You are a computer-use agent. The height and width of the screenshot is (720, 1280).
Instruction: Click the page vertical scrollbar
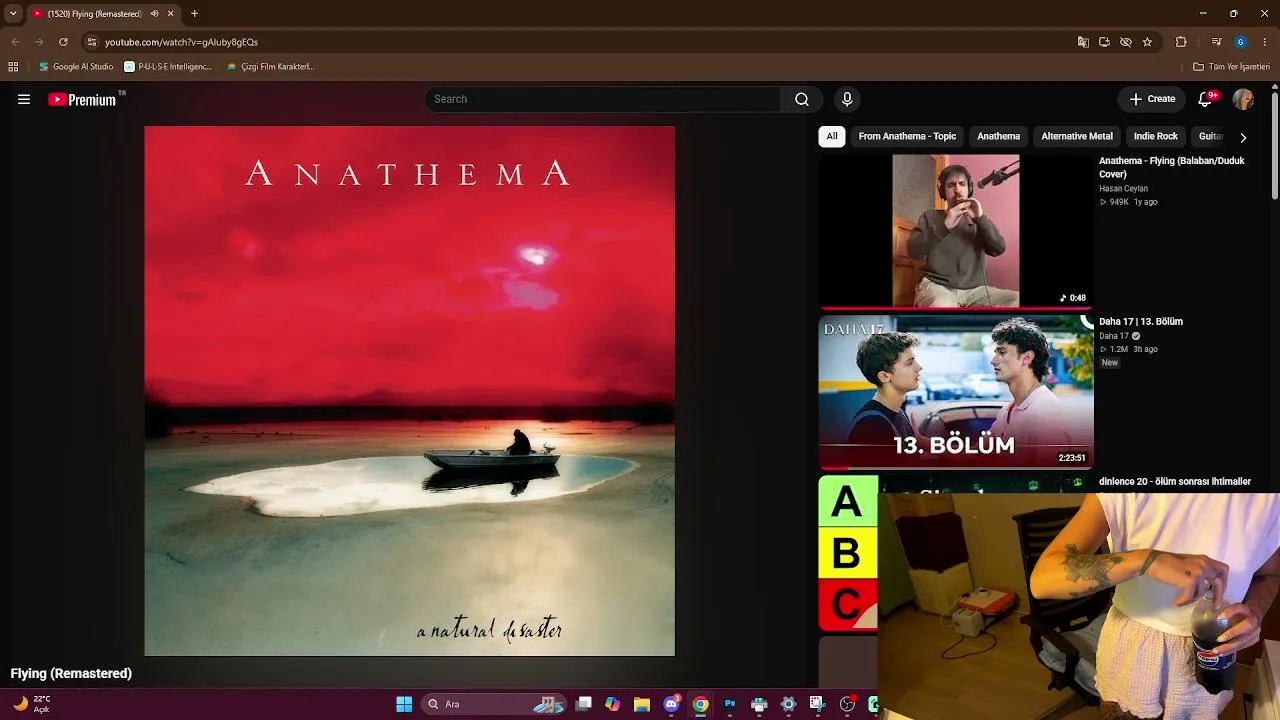(x=1275, y=146)
